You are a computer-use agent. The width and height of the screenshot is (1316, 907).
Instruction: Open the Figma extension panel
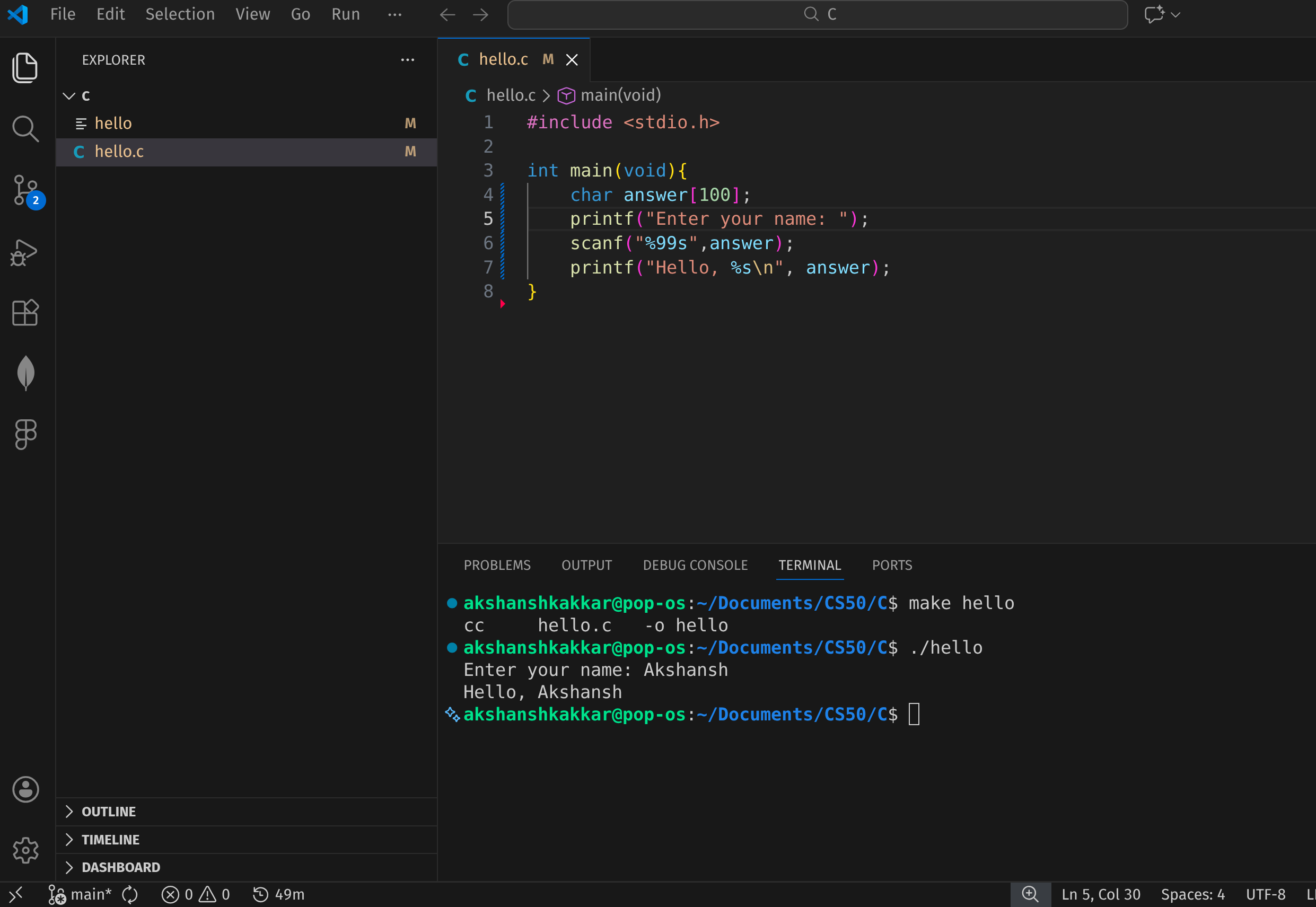(25, 435)
